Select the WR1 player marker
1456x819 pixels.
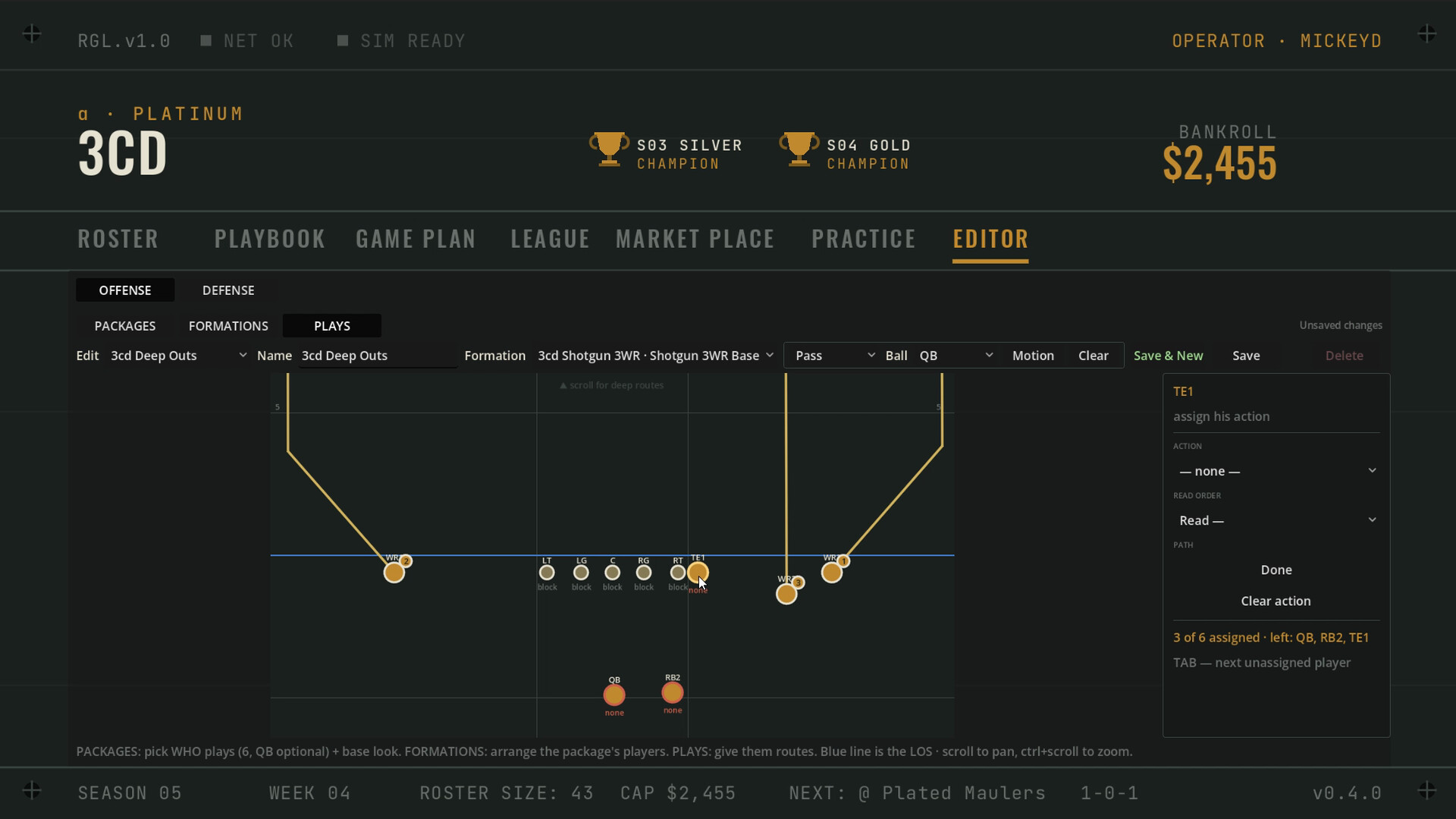pyautogui.click(x=832, y=573)
